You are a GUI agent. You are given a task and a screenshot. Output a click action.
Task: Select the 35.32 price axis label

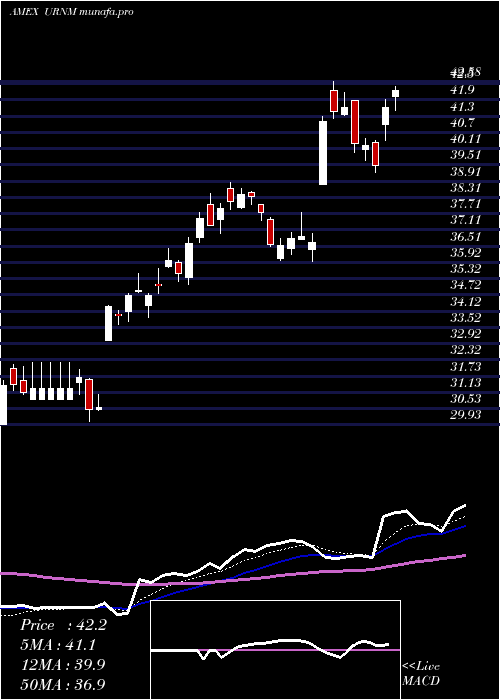465,269
